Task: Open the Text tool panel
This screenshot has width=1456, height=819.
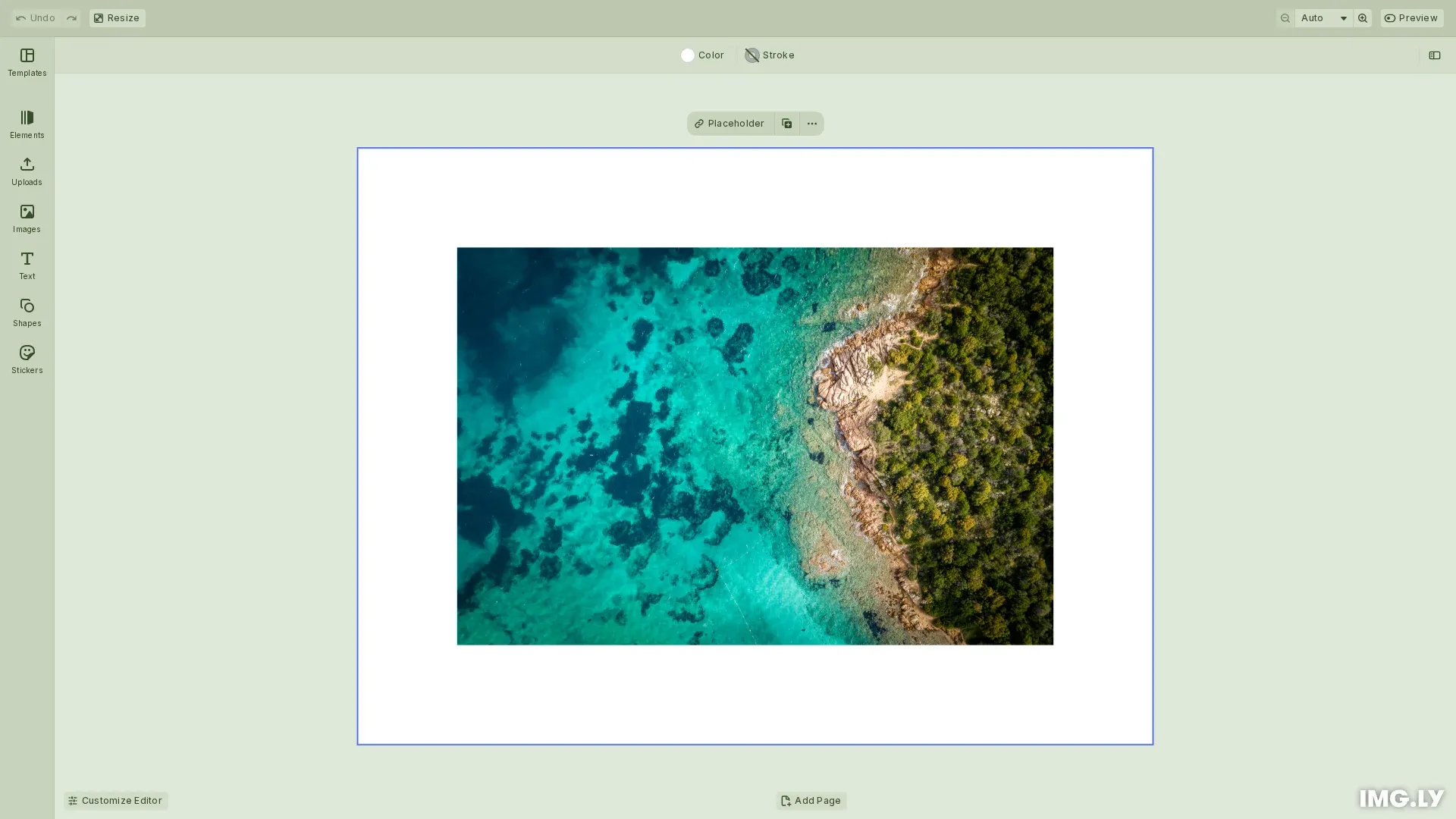Action: pyautogui.click(x=27, y=265)
